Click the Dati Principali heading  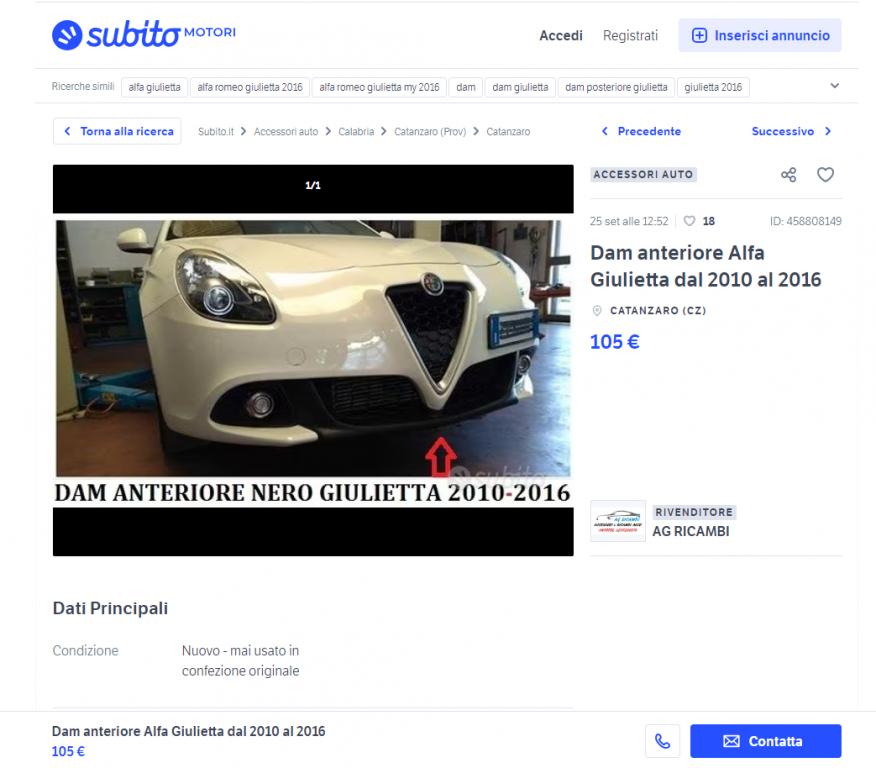pos(110,608)
